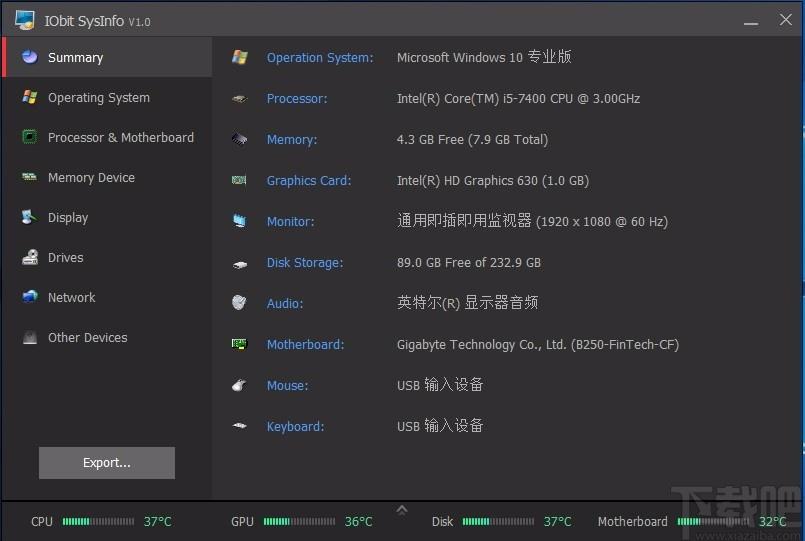
Task: Click the 89.0 GB Free of 232.9 GB text
Action: 468,263
